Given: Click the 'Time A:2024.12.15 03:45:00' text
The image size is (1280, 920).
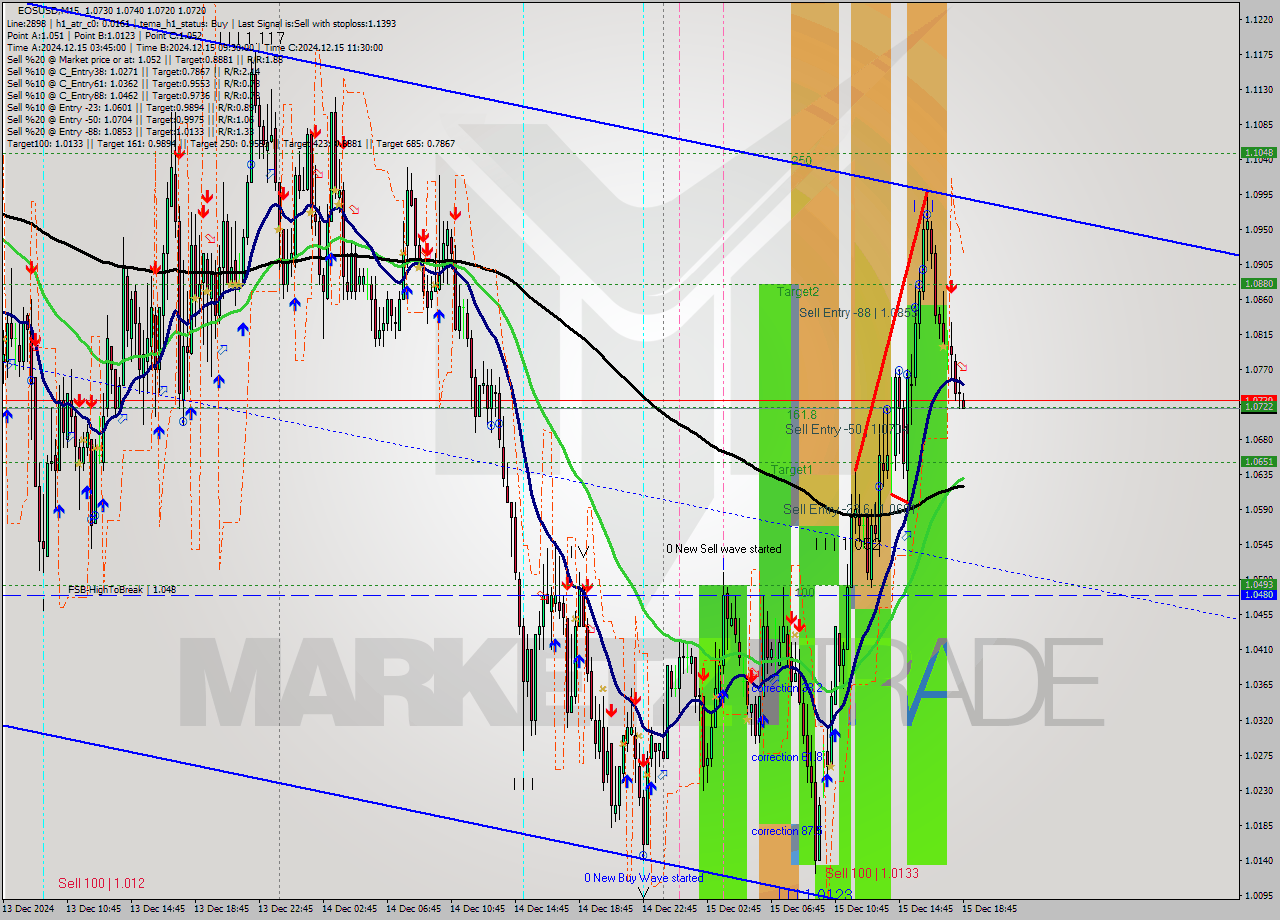Looking at the screenshot, I should pos(66,47).
